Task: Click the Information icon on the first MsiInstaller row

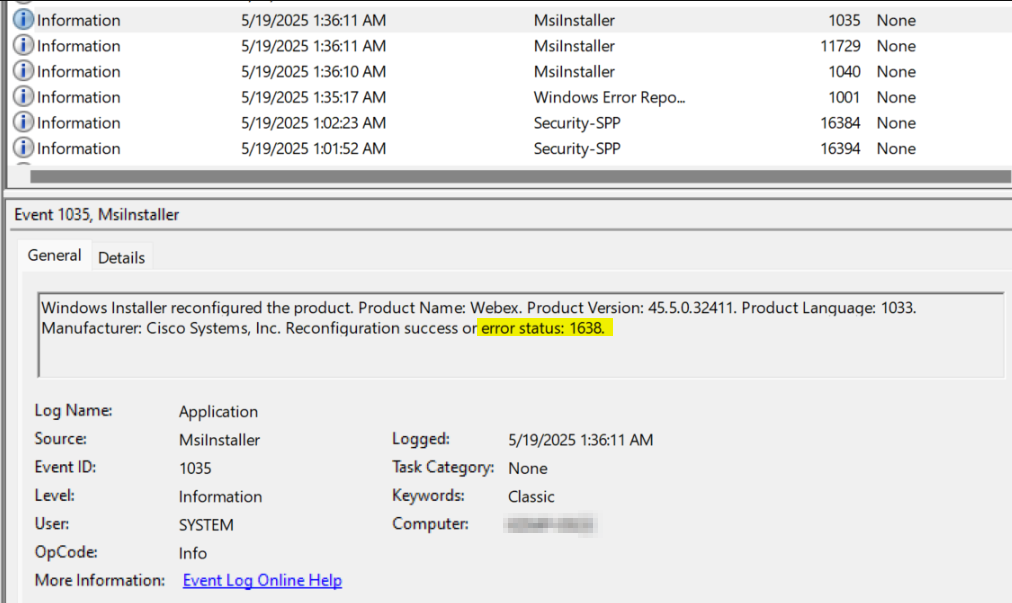Action: (22, 19)
